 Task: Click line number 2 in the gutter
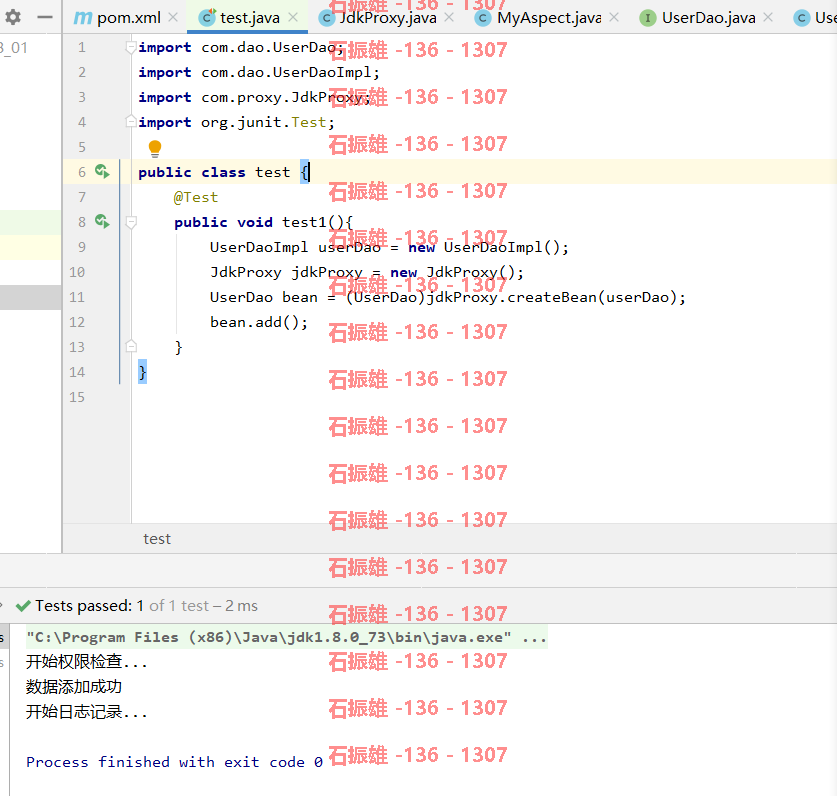click(x=82, y=72)
